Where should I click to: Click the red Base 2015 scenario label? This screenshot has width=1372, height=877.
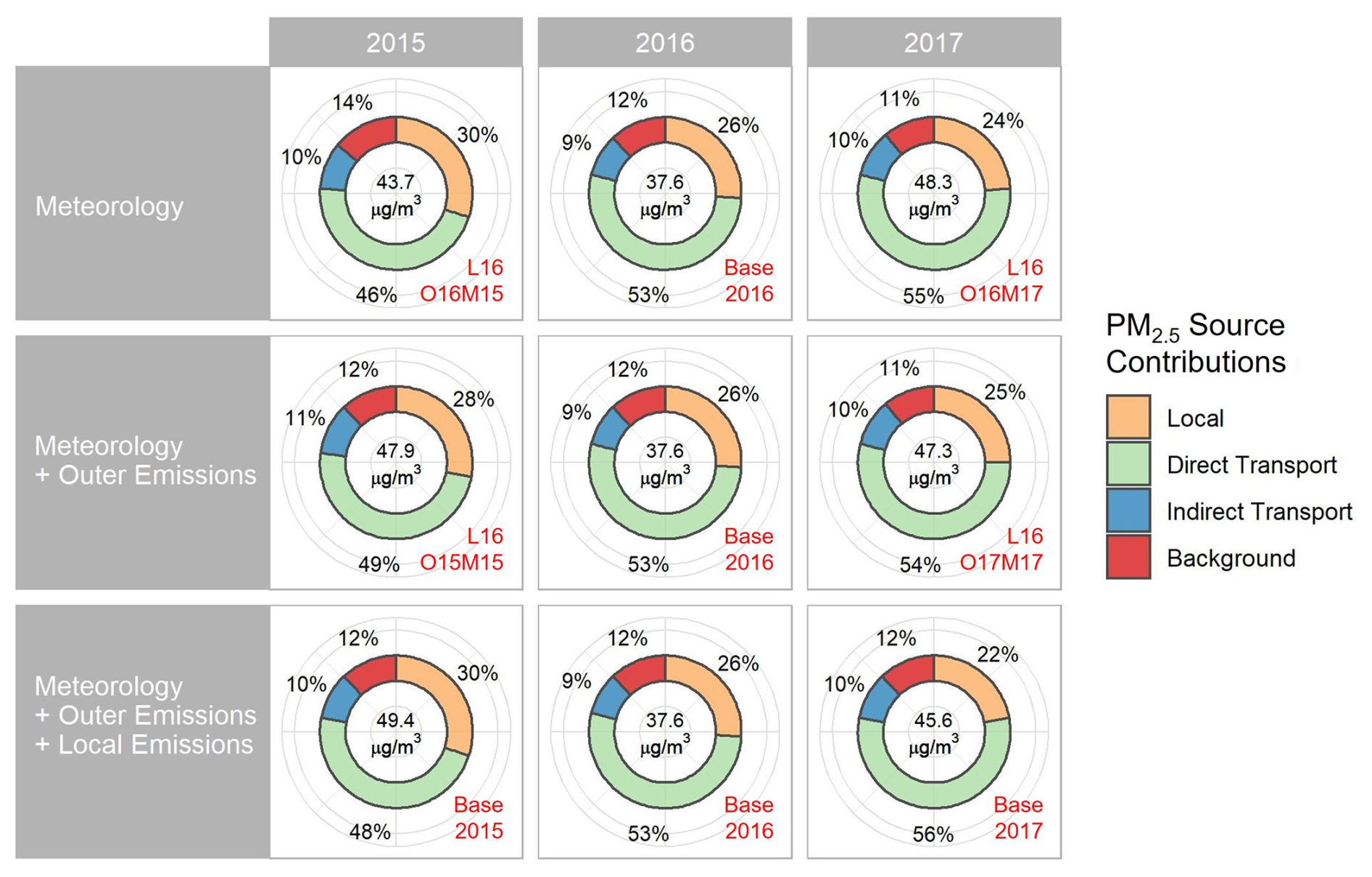(x=479, y=818)
